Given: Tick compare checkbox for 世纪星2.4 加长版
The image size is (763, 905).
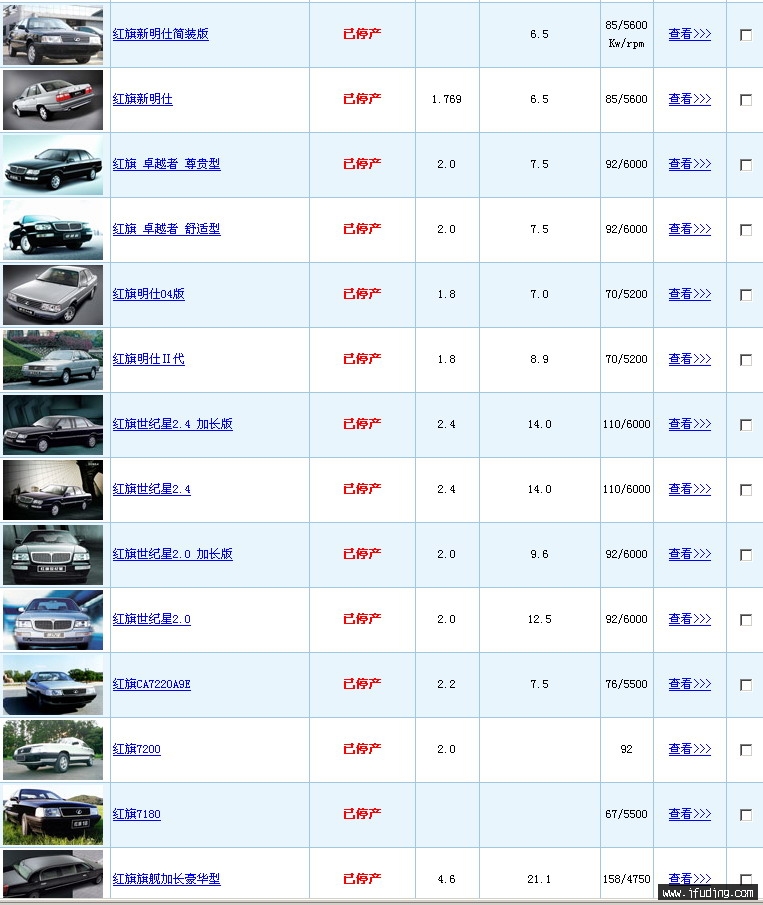Looking at the screenshot, I should click(746, 425).
